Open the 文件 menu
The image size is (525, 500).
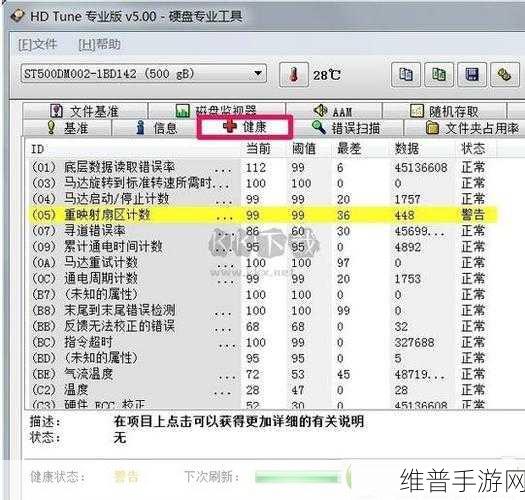tap(38, 44)
